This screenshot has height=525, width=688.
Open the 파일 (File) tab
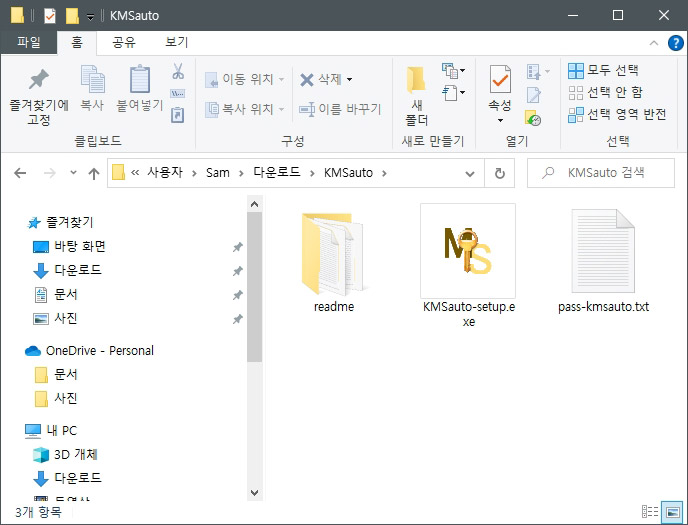29,43
